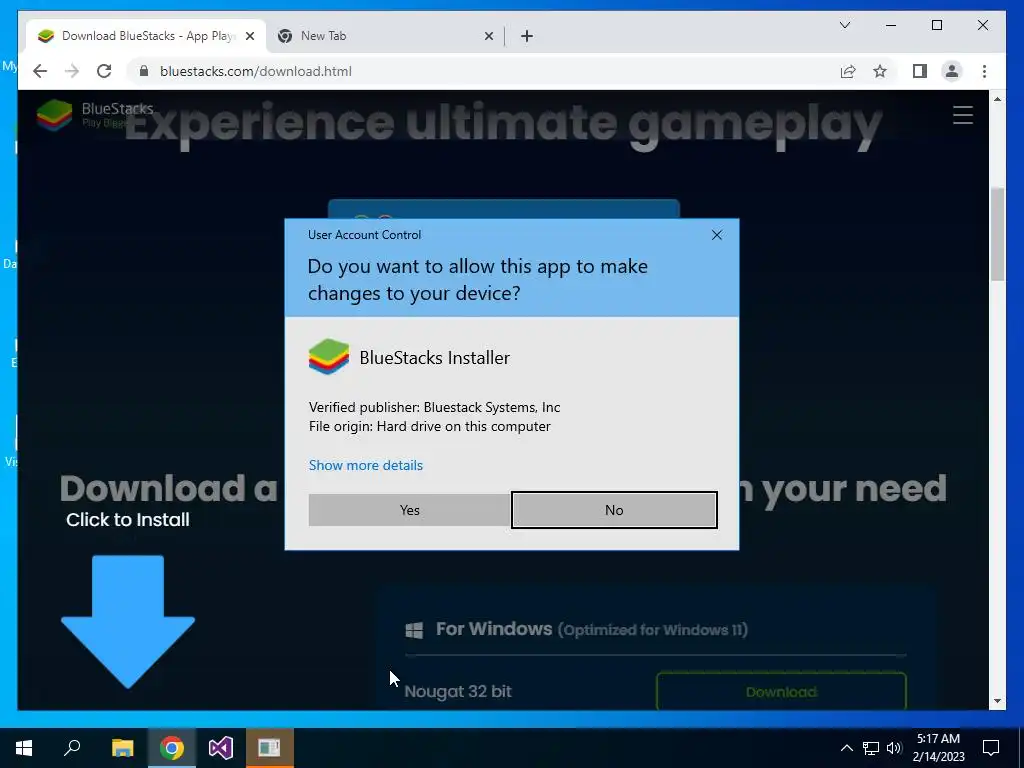Click the BlueStacks Installer app icon

(328, 357)
